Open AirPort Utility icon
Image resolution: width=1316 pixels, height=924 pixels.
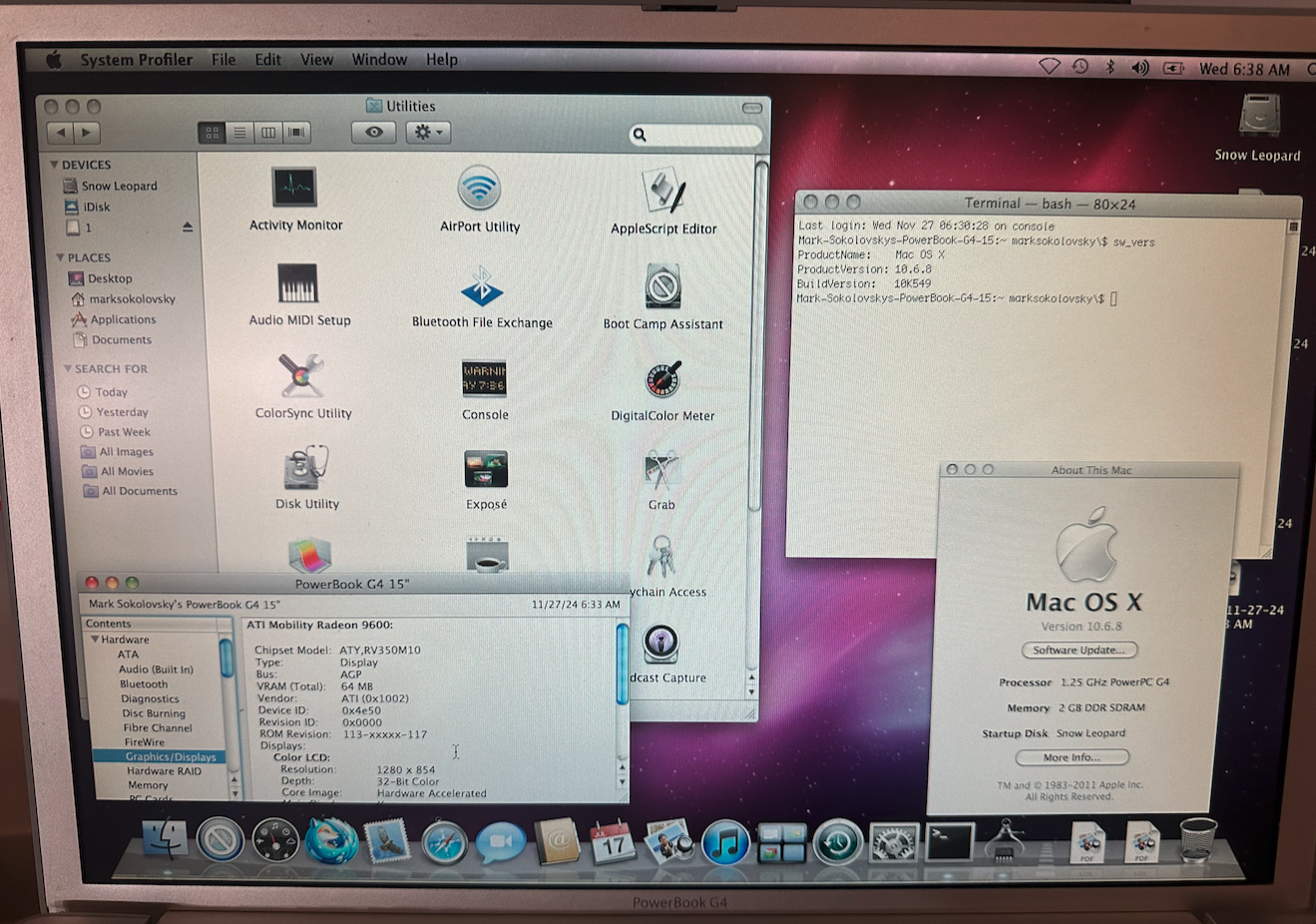tap(479, 189)
